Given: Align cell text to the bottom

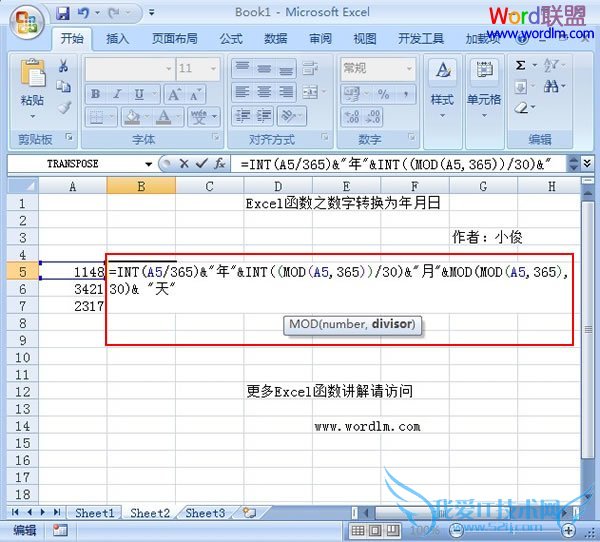Looking at the screenshot, I should click(x=285, y=68).
